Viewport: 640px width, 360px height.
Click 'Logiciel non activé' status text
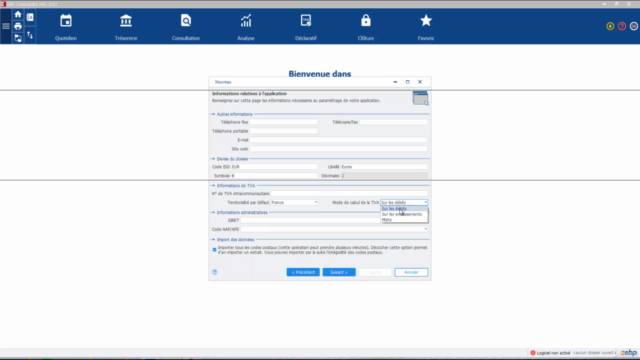553,353
